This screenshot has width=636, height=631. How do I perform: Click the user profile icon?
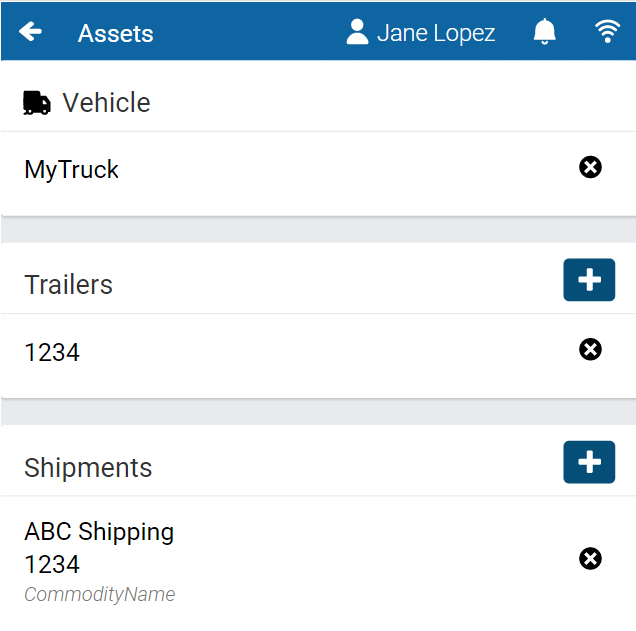pos(357,32)
